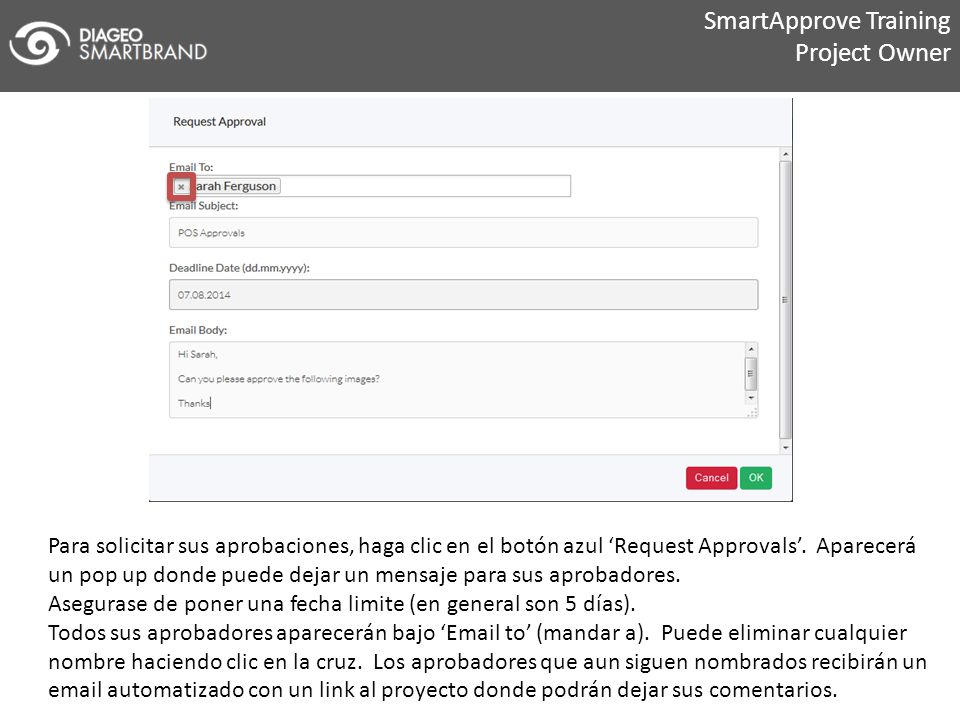
Task: Click the Deadline Date field showing 07.08.2014
Action: tap(463, 294)
